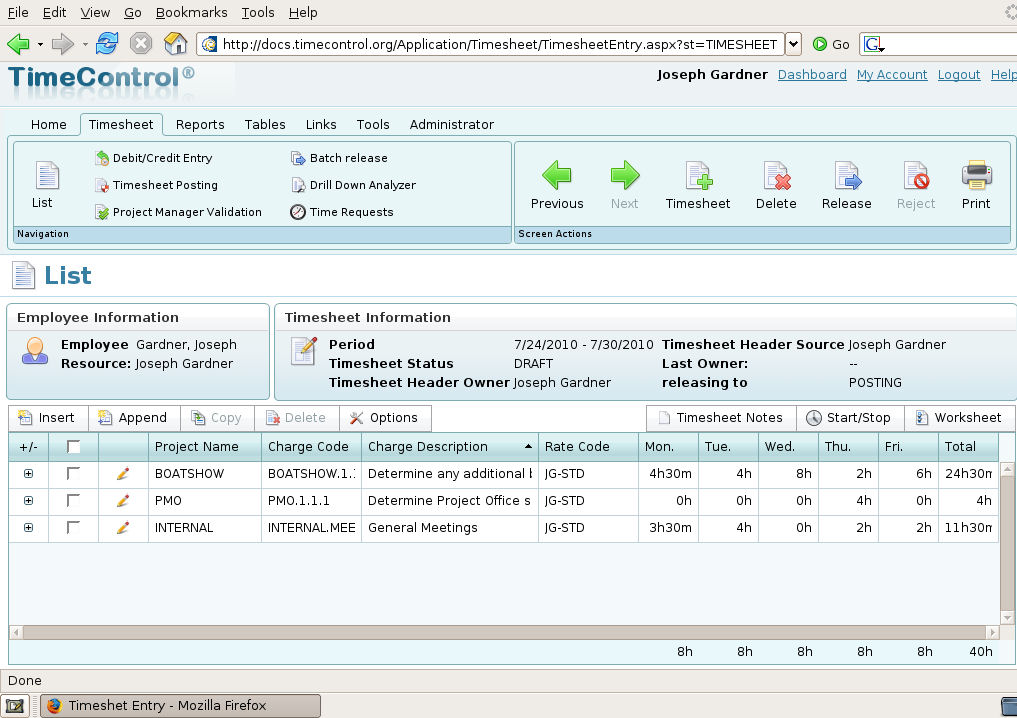Check the BOATSHOW row checkbox
The width and height of the screenshot is (1017, 718).
point(73,473)
